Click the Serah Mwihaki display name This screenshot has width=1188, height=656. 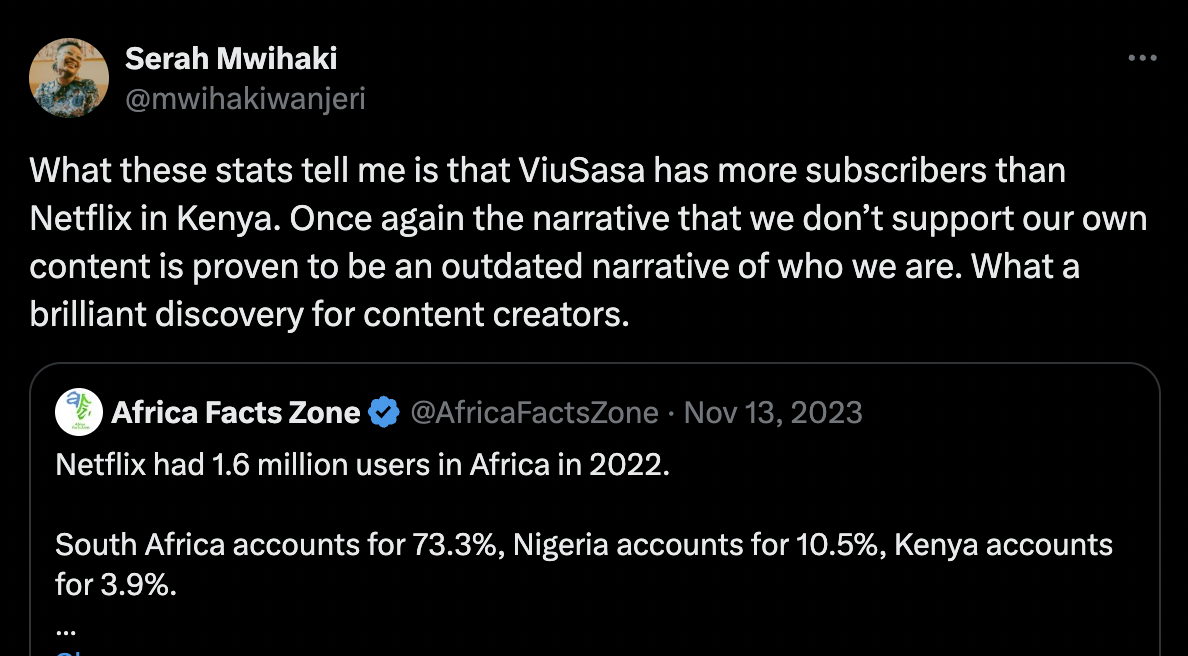(x=231, y=59)
